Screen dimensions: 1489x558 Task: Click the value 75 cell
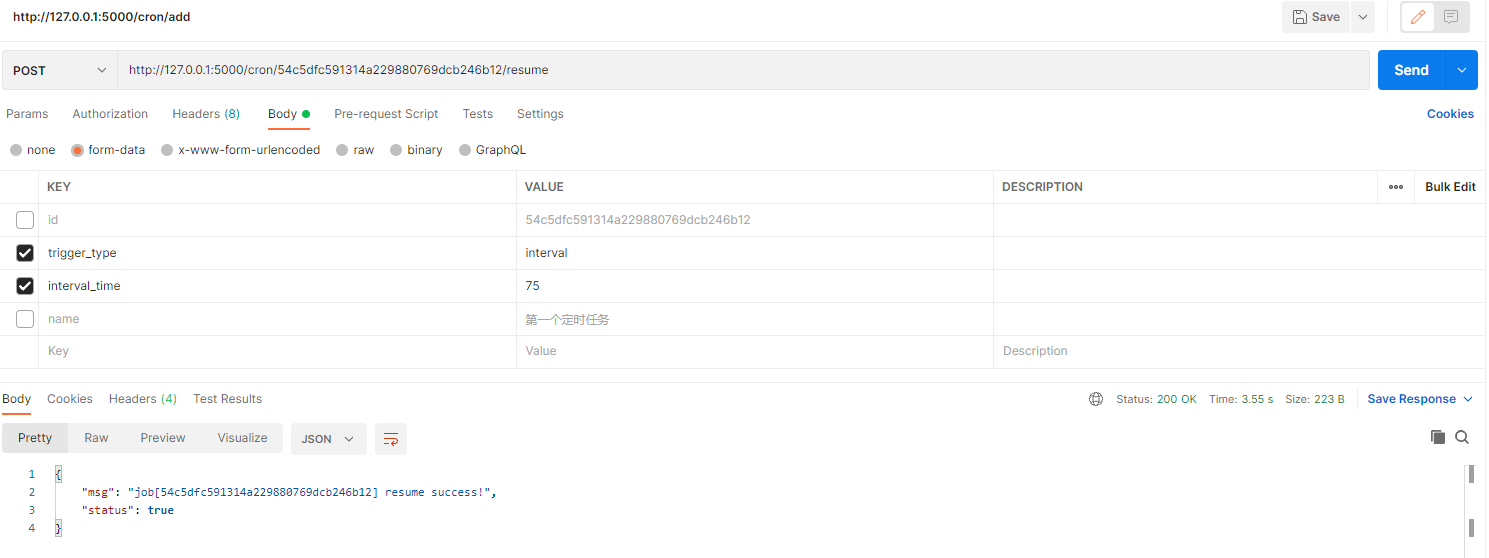click(x=755, y=286)
